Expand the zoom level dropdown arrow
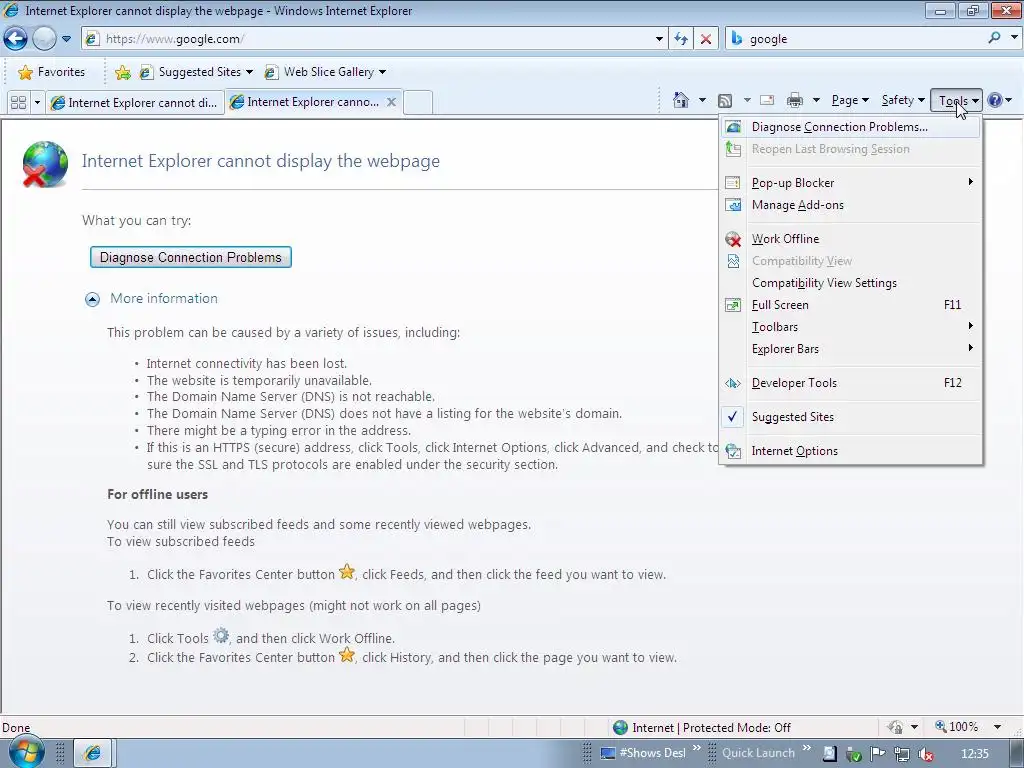Viewport: 1024px width, 768px height. (x=997, y=727)
